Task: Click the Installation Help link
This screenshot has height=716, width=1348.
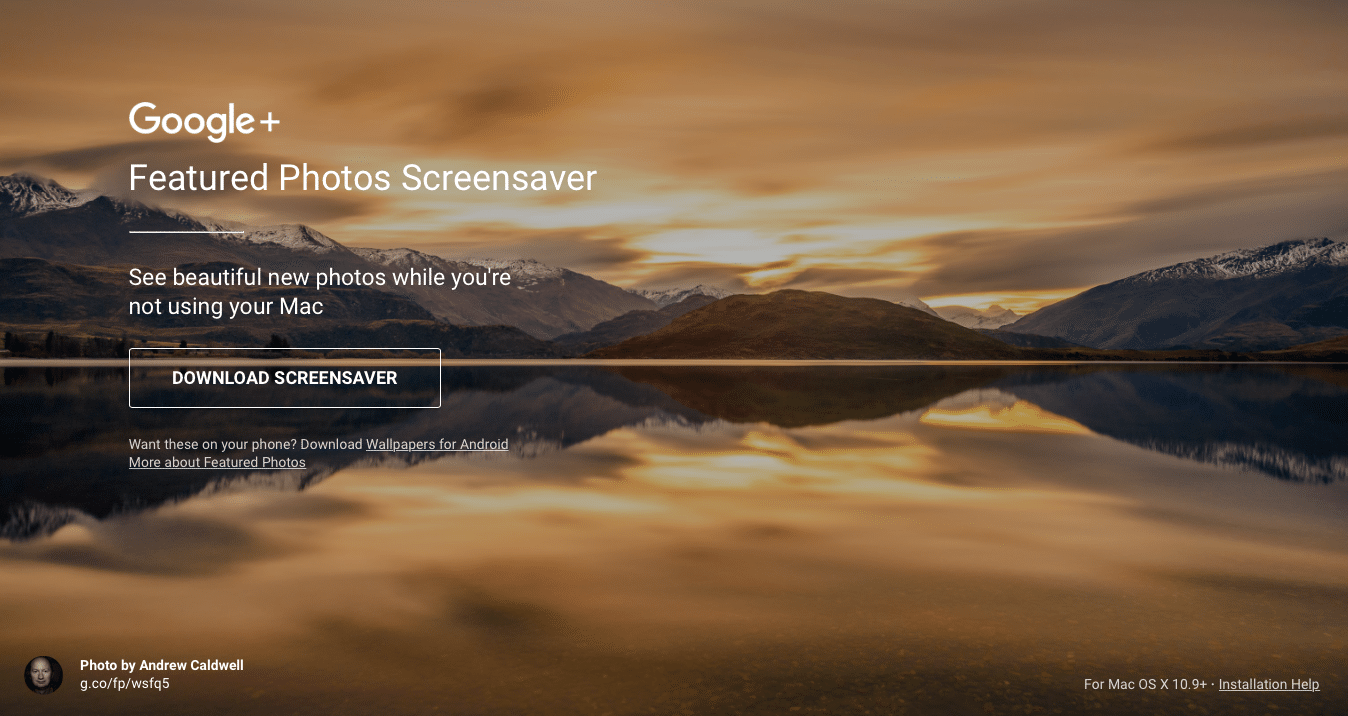Action: [x=1268, y=684]
